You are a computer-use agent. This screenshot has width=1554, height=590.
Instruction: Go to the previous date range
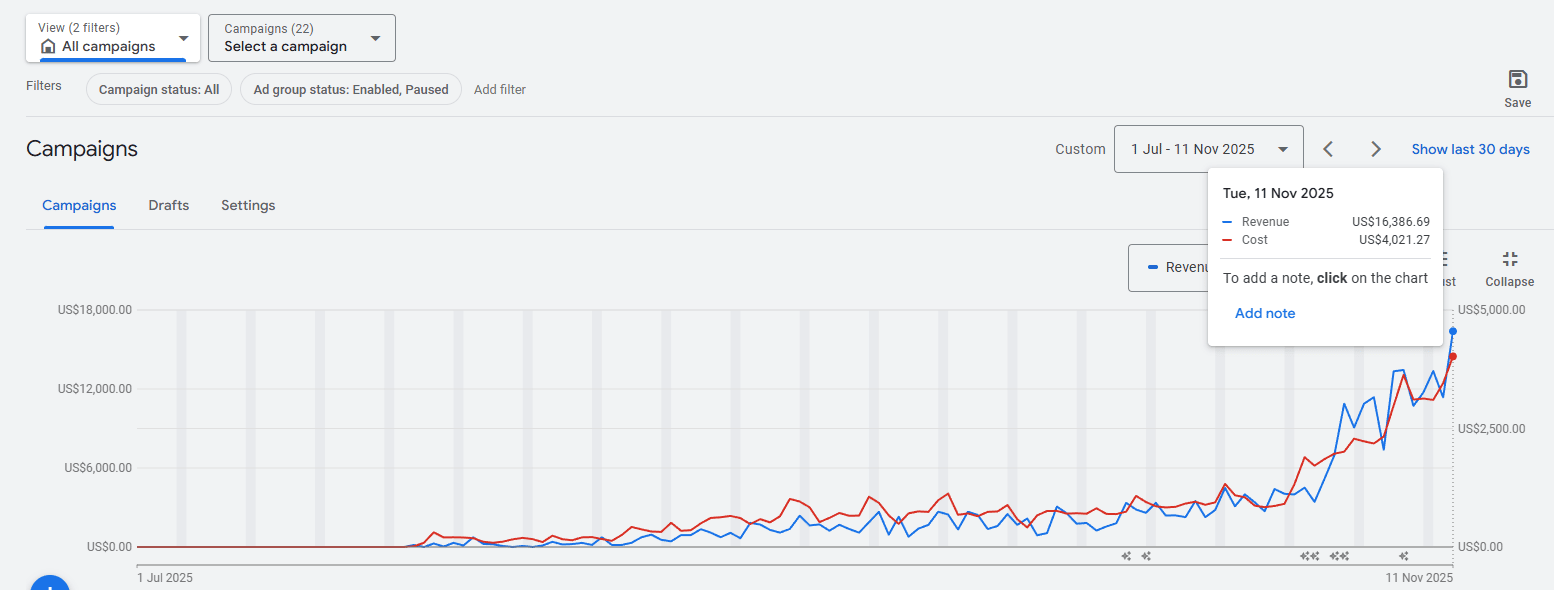click(1328, 149)
